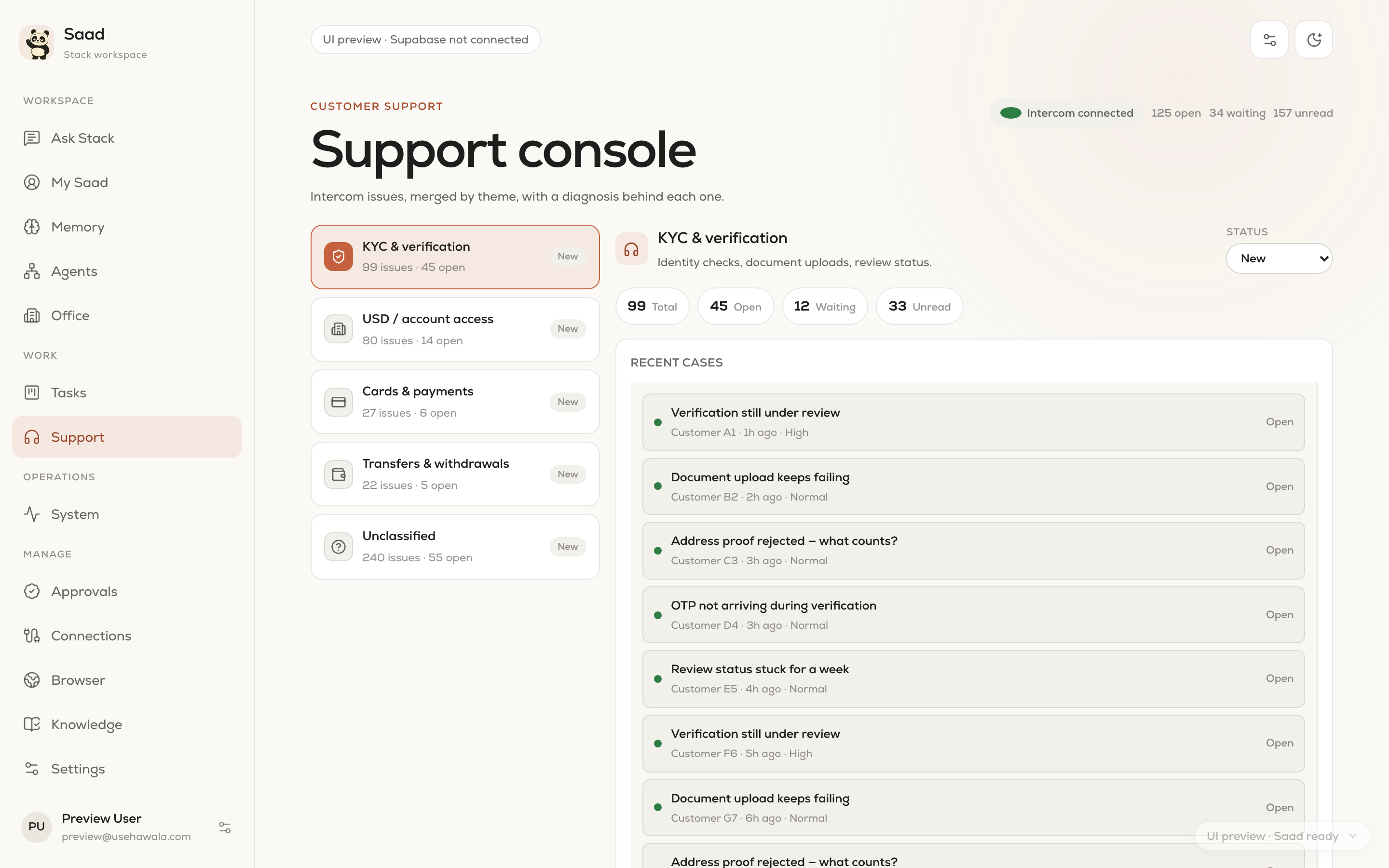Filter by the 45 Open chip
This screenshot has width=1389, height=868.
735,307
